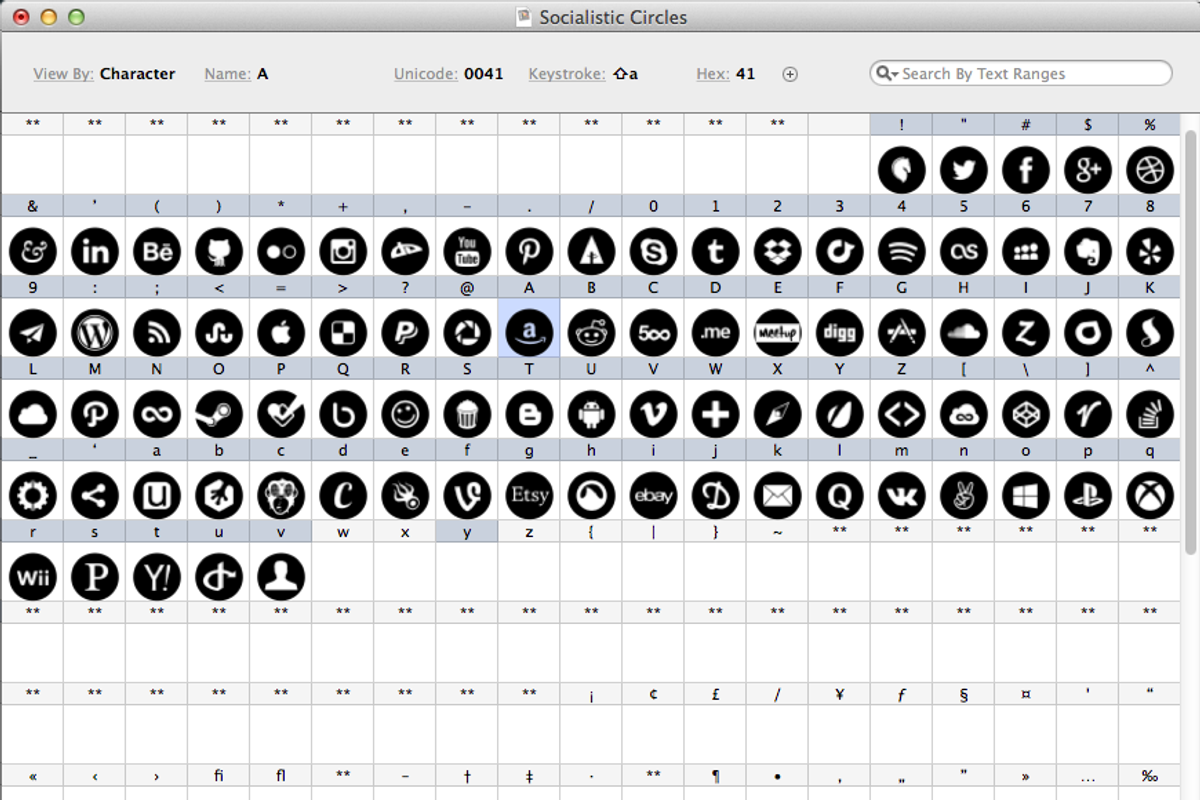Screen dimensions: 1200x800
Task: Choose the RSS feed glyph
Action: coord(157,333)
